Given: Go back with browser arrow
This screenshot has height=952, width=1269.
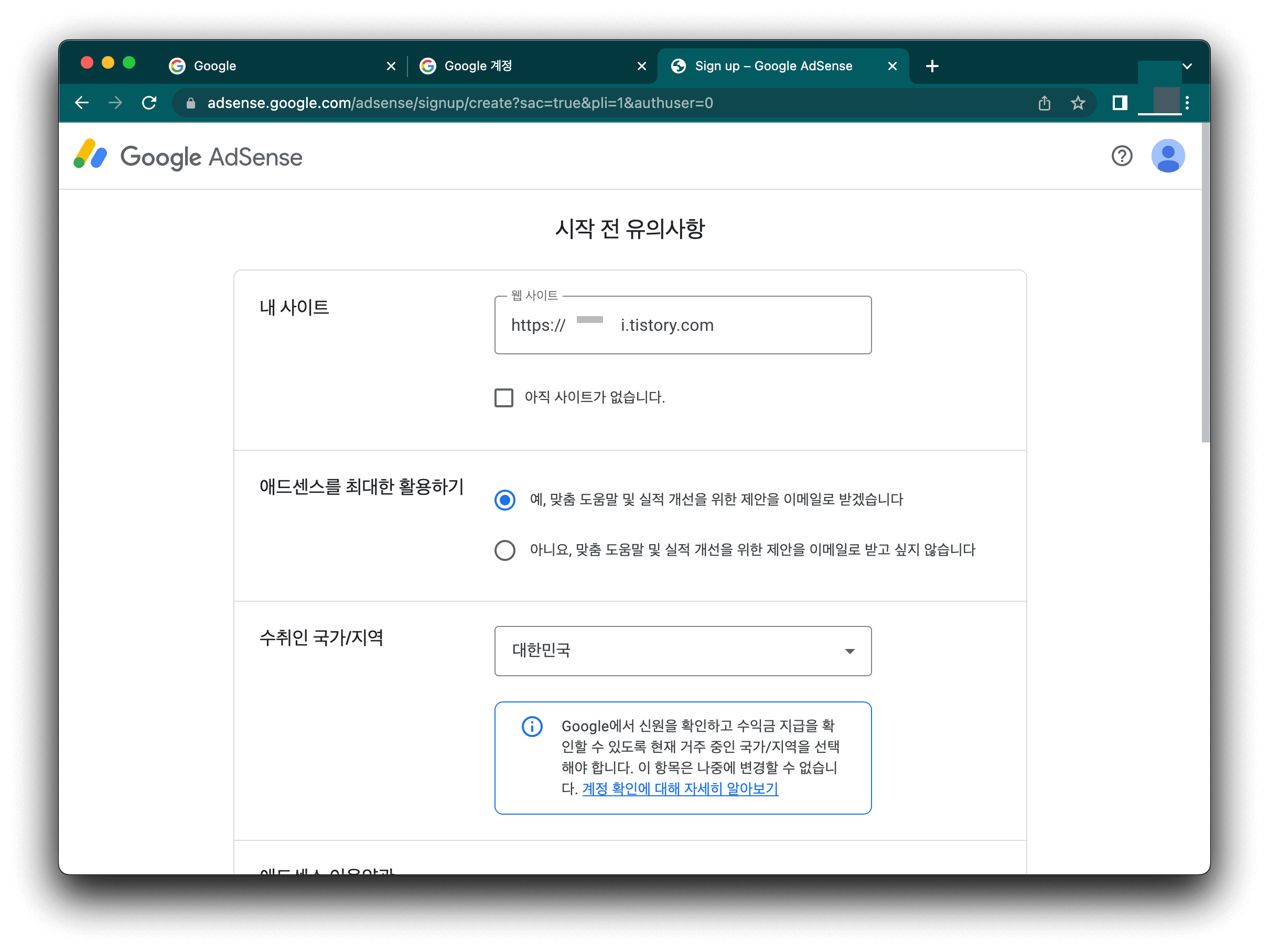Looking at the screenshot, I should (x=82, y=103).
